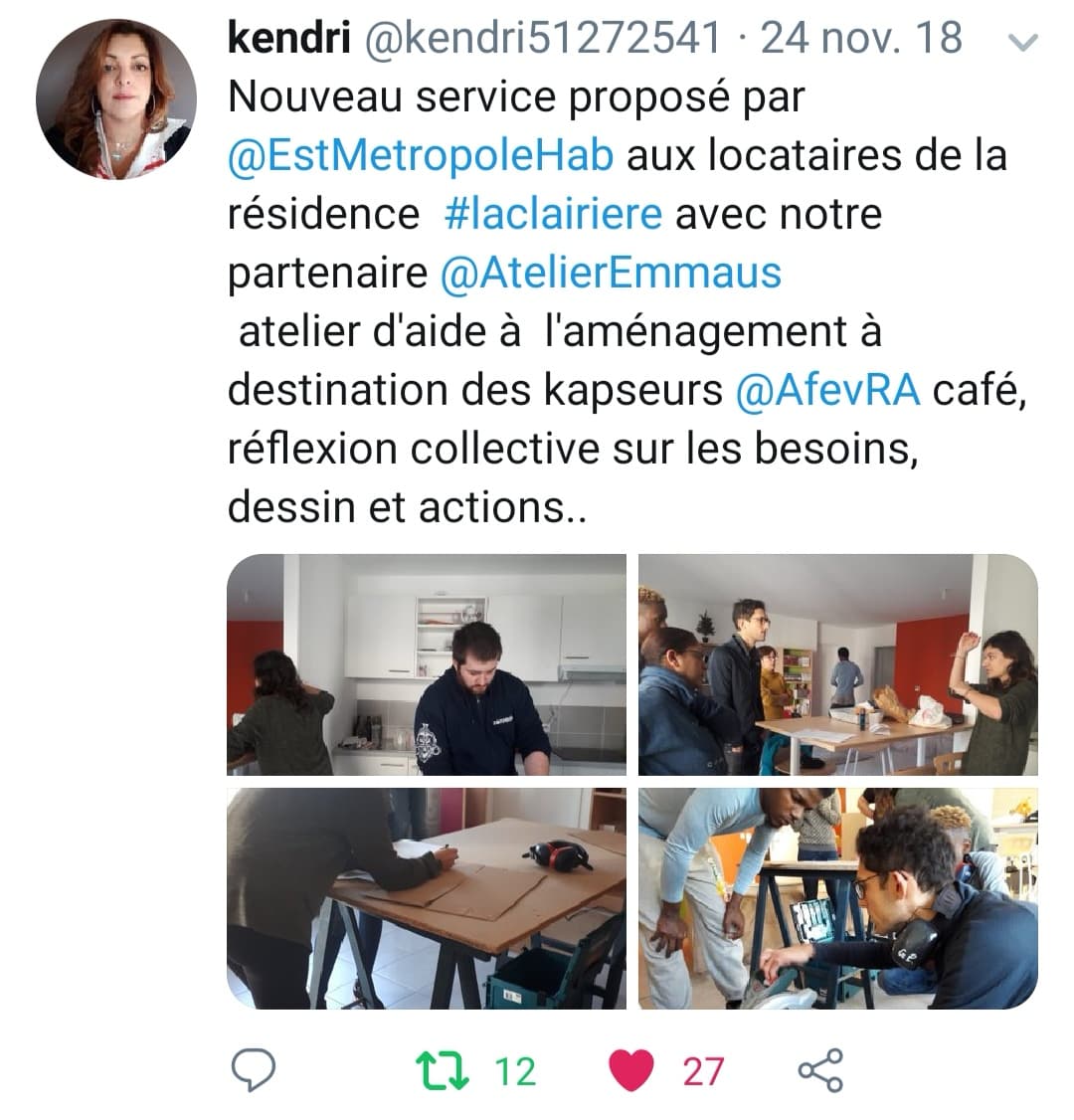Click the likes count 27
This screenshot has height=1120, width=1074.
[703, 1071]
